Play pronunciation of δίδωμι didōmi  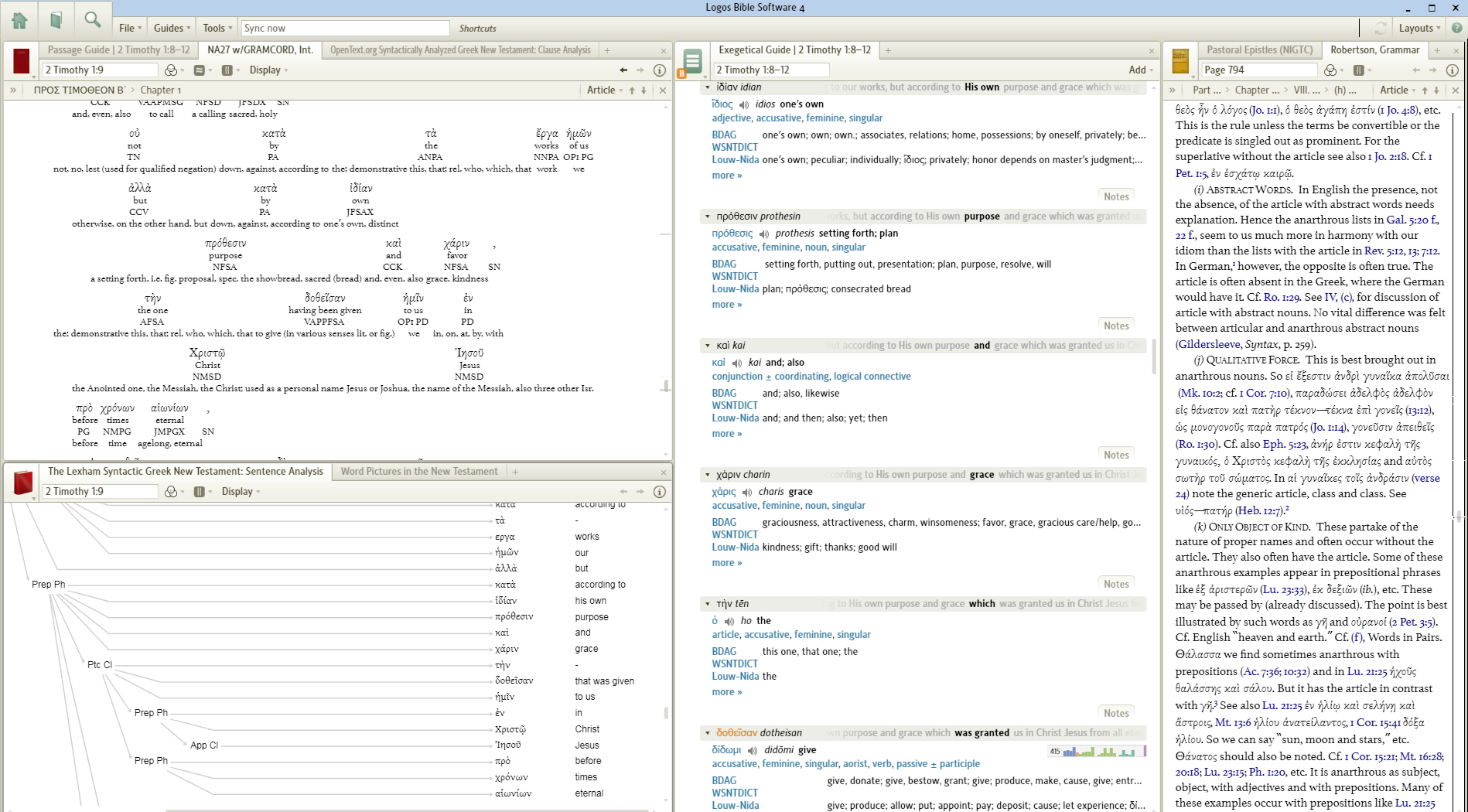(x=753, y=750)
